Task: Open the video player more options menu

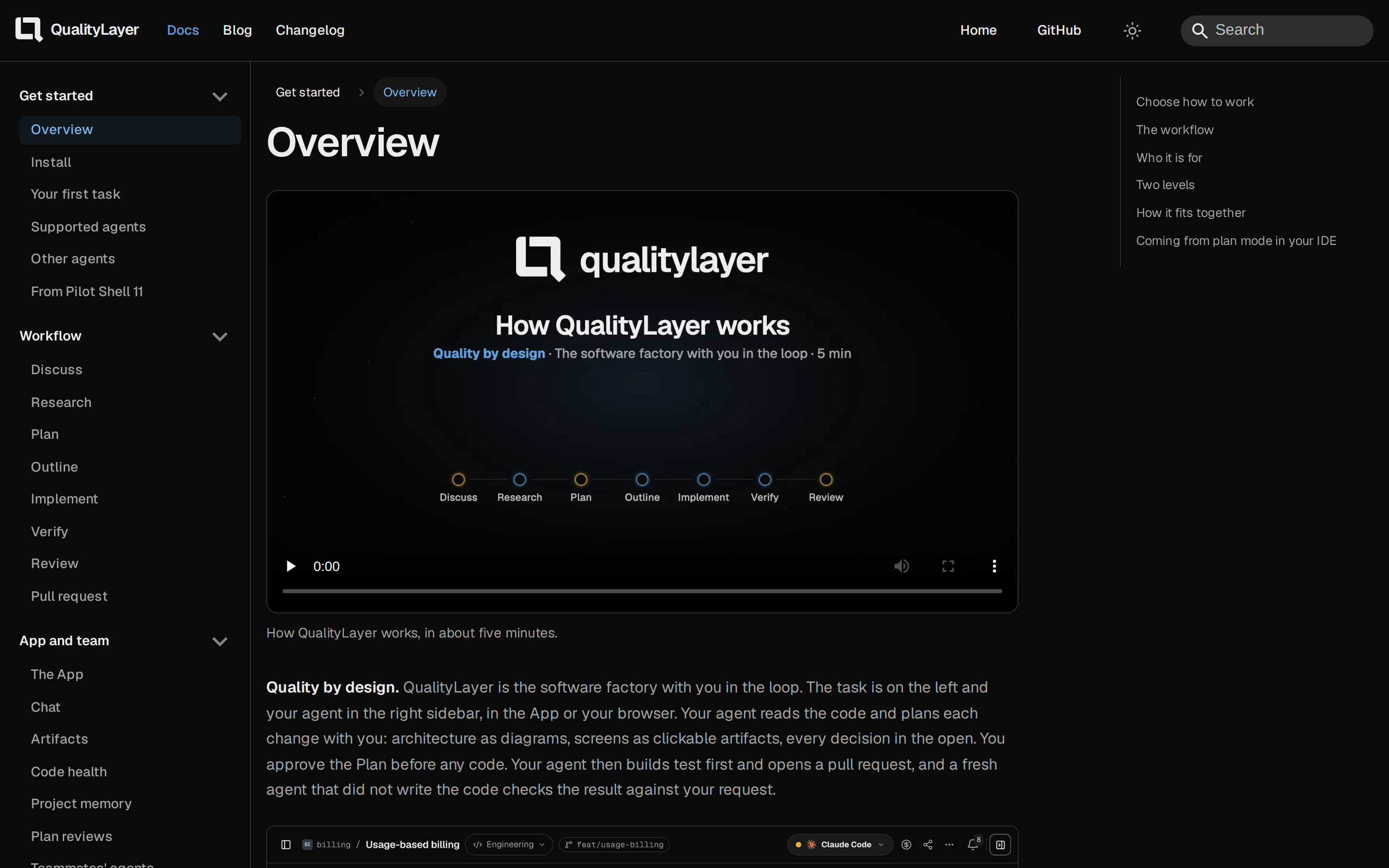Action: tap(994, 566)
